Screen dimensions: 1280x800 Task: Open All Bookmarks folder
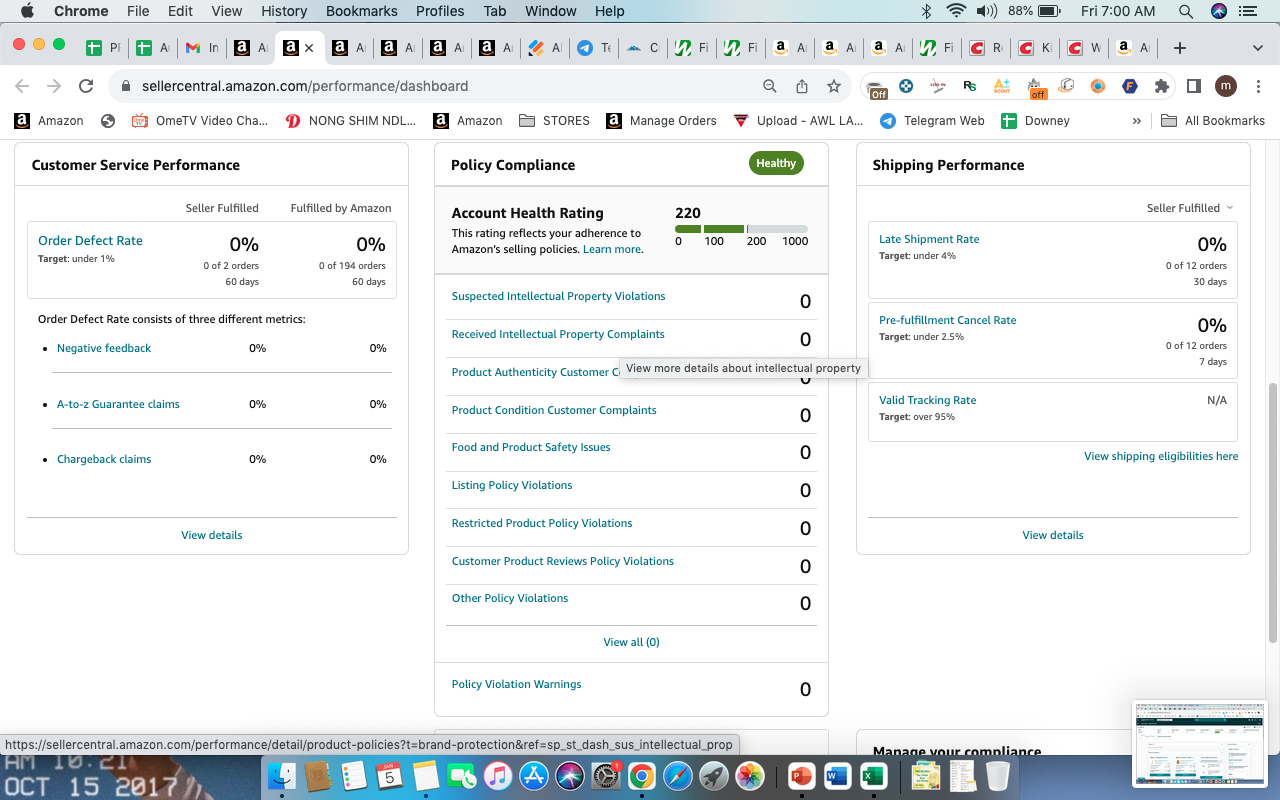click(1213, 121)
